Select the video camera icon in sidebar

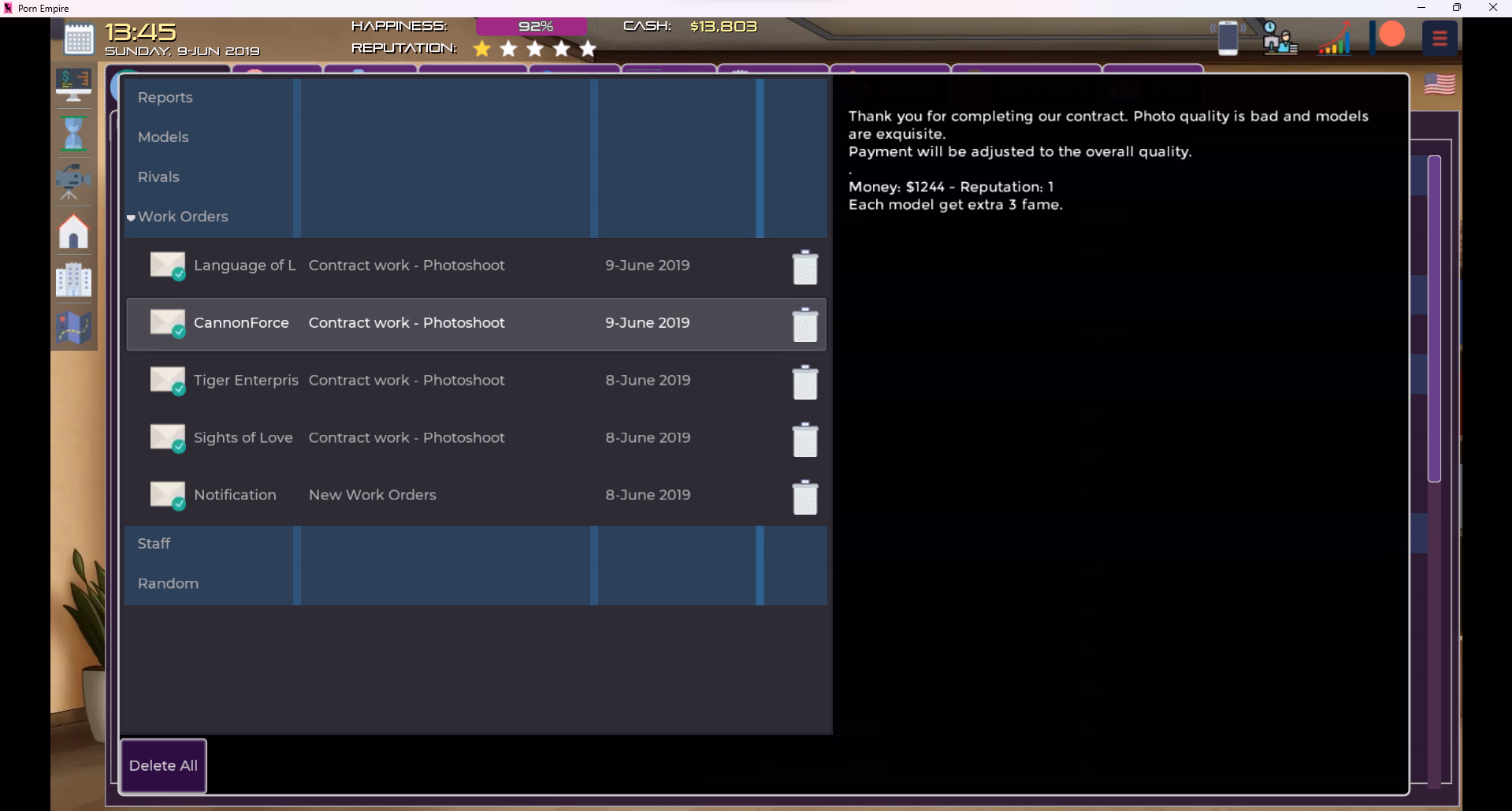(x=73, y=181)
